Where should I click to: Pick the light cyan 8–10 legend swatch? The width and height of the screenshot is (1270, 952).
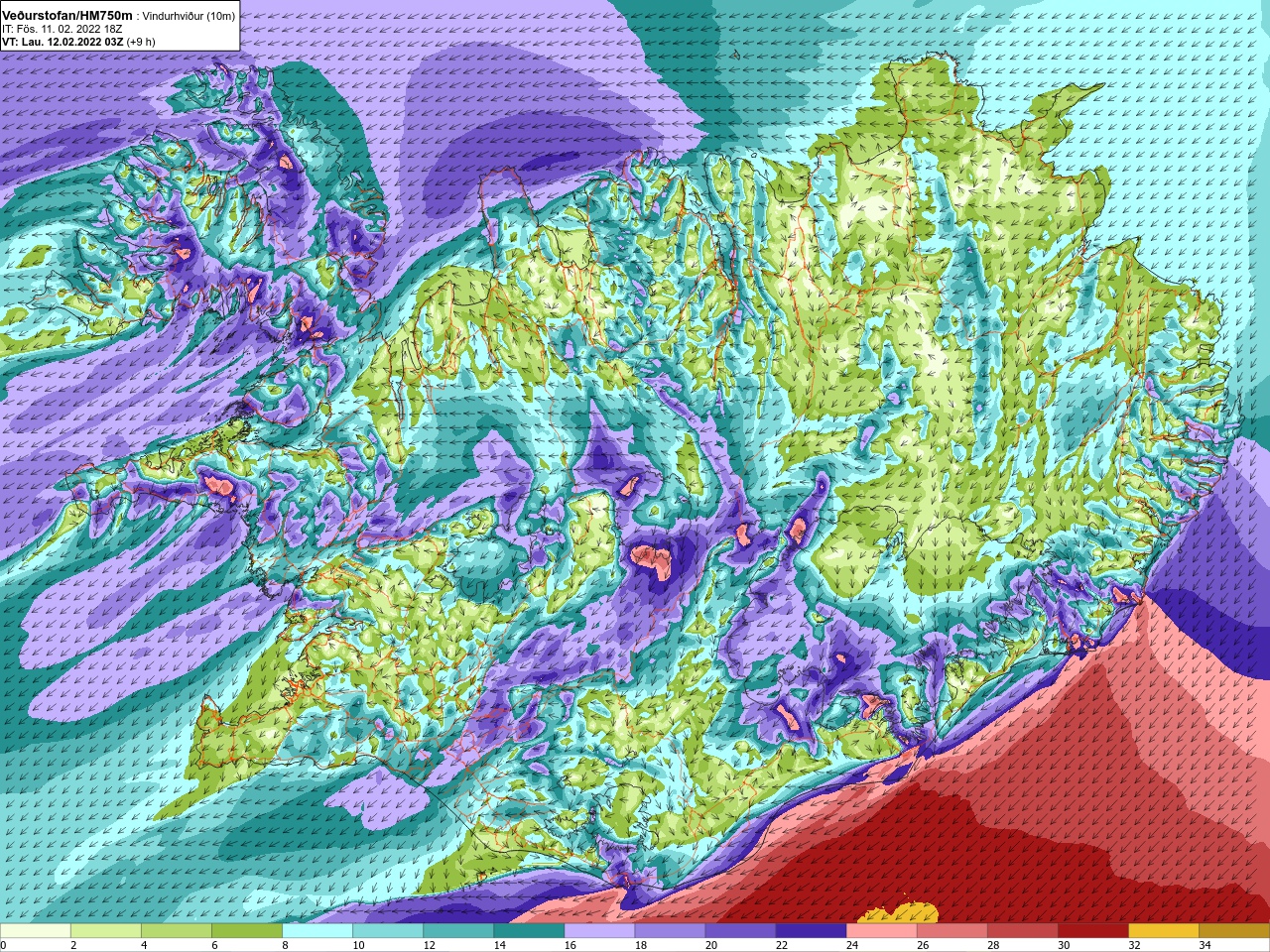point(317,931)
